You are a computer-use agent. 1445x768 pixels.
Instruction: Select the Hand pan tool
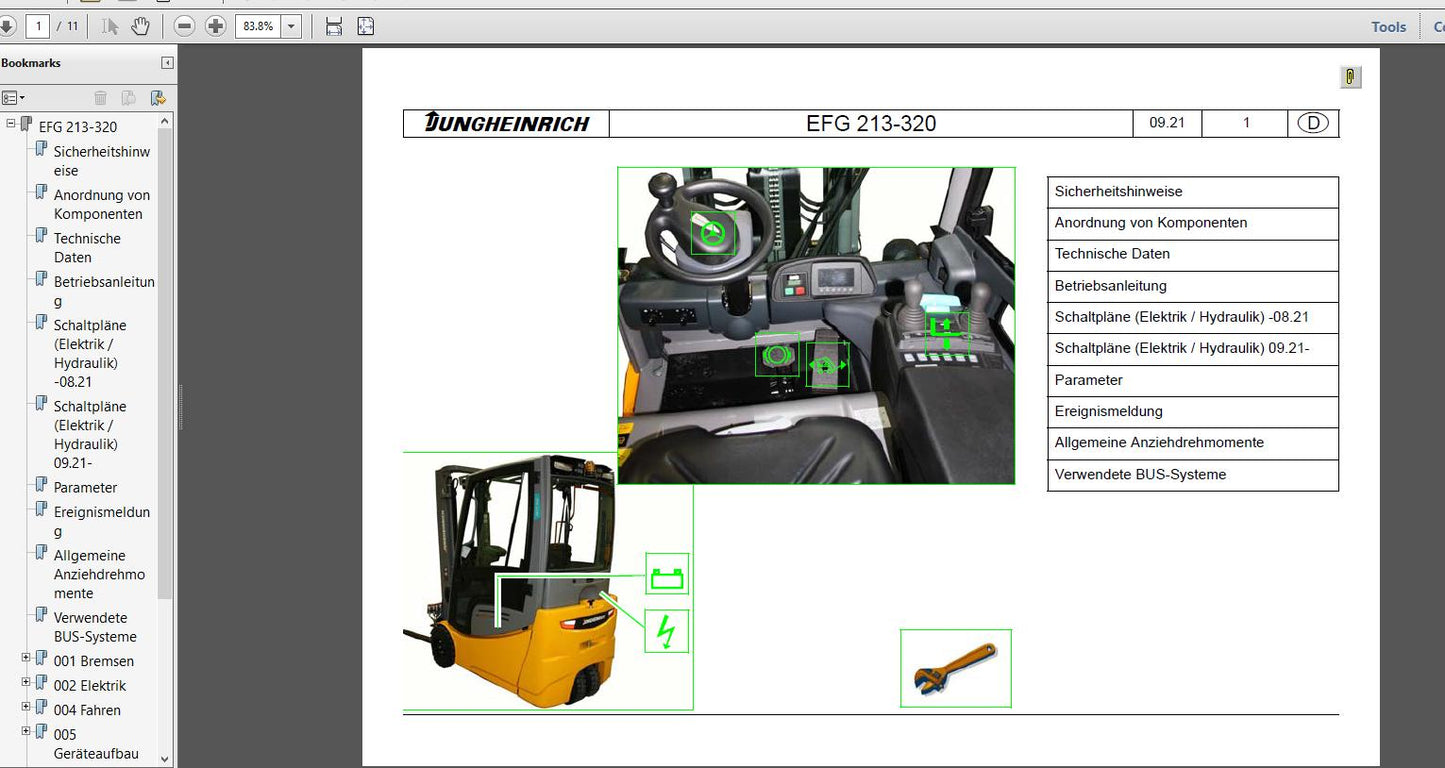pos(141,26)
